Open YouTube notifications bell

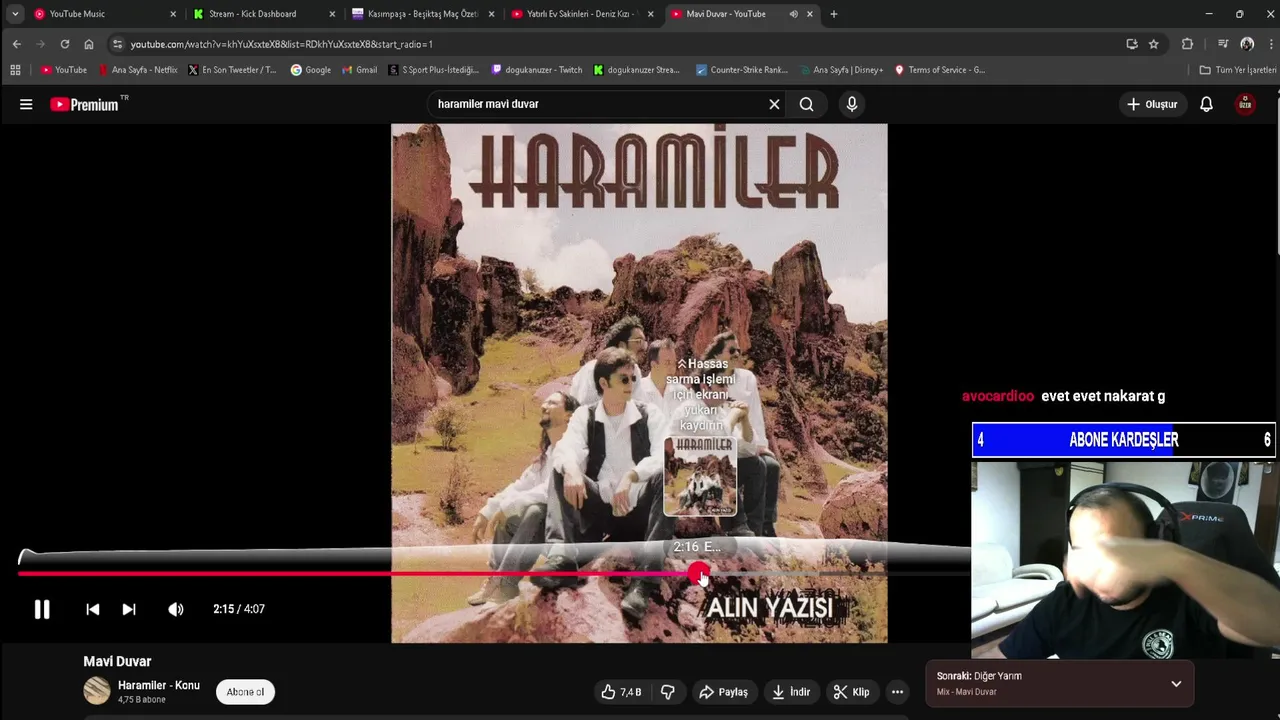1206,104
